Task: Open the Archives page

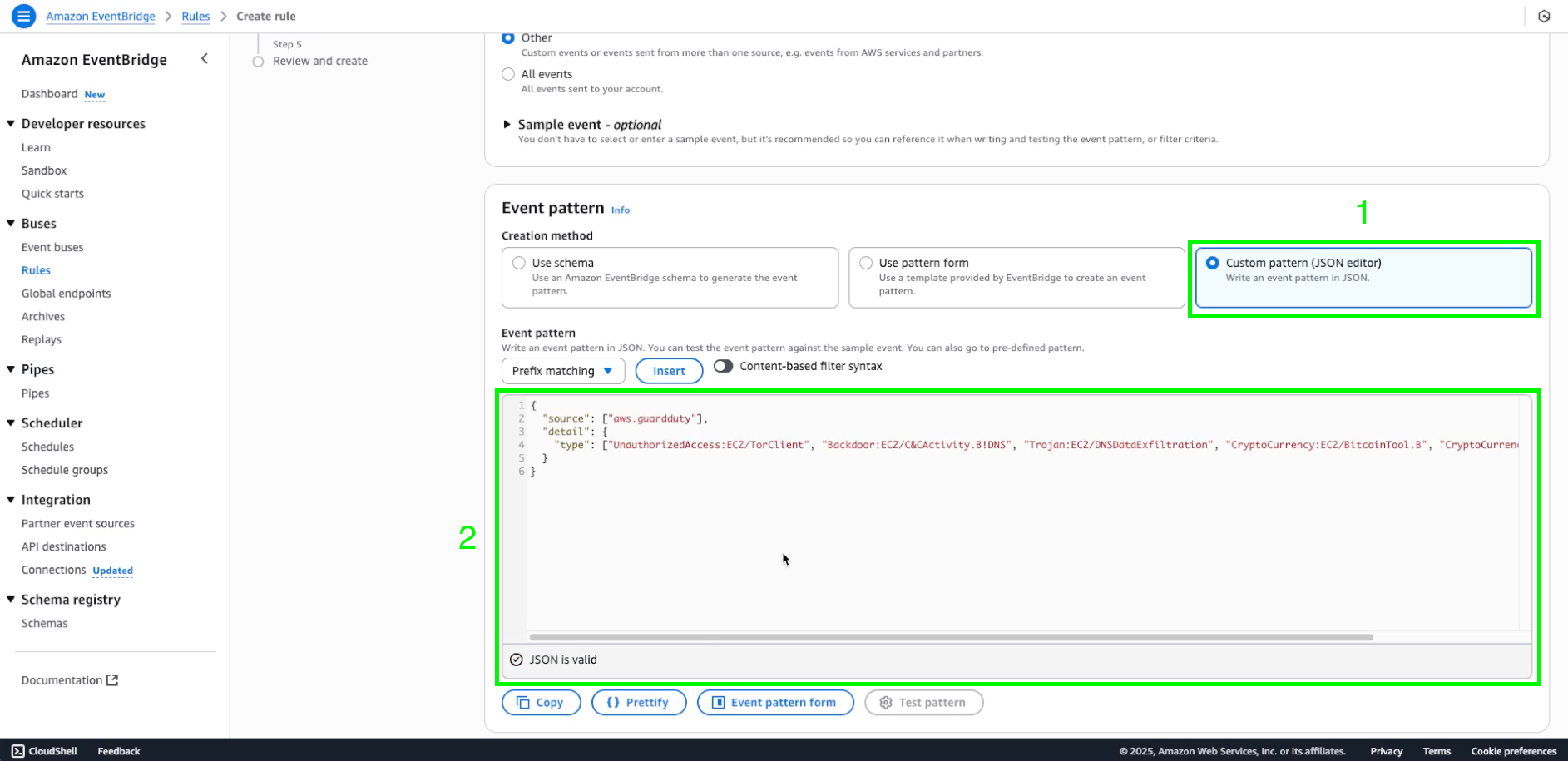Action: click(43, 317)
